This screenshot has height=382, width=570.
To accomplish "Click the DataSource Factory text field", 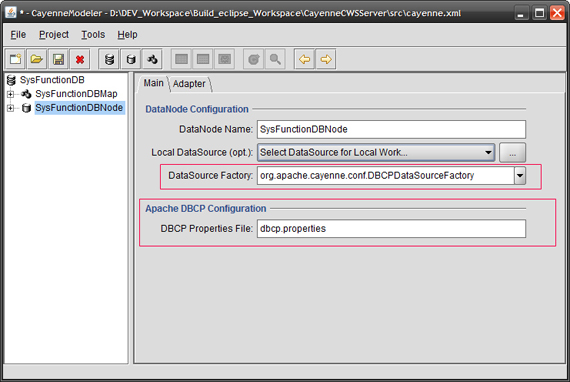I will [386, 176].
